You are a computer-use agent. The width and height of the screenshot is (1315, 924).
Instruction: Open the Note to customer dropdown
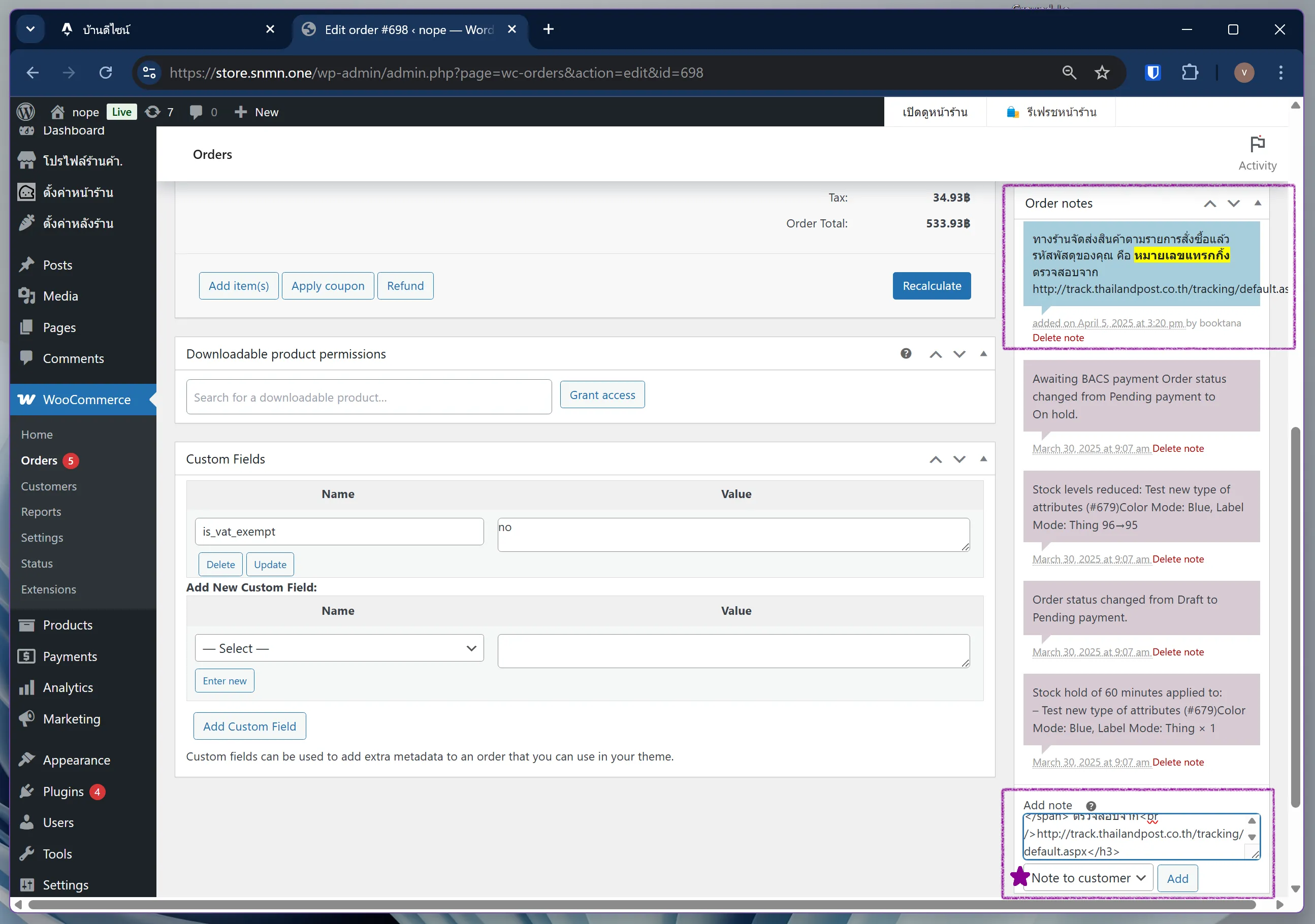(1086, 878)
